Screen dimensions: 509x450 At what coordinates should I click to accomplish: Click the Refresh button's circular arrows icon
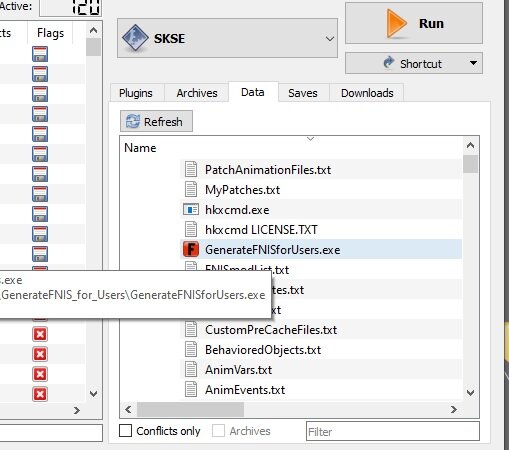click(x=133, y=121)
